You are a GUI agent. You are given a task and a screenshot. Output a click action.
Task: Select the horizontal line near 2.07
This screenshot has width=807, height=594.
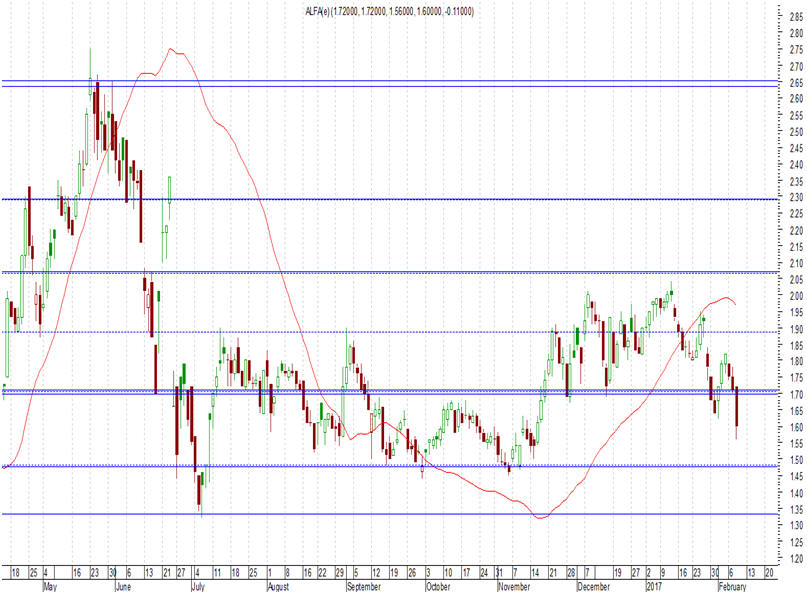pyautogui.click(x=391, y=272)
